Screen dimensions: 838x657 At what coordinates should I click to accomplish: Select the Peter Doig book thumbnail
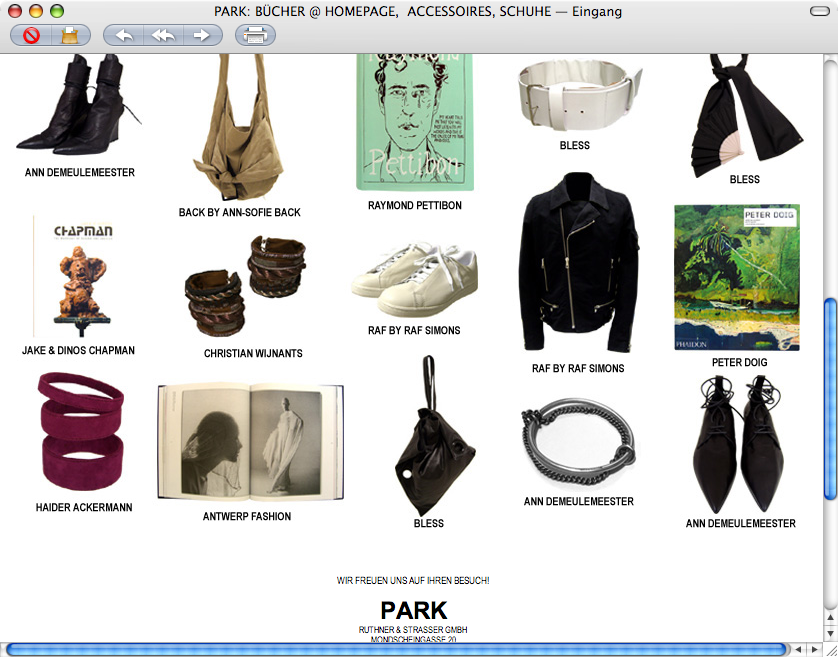pyautogui.click(x=736, y=277)
